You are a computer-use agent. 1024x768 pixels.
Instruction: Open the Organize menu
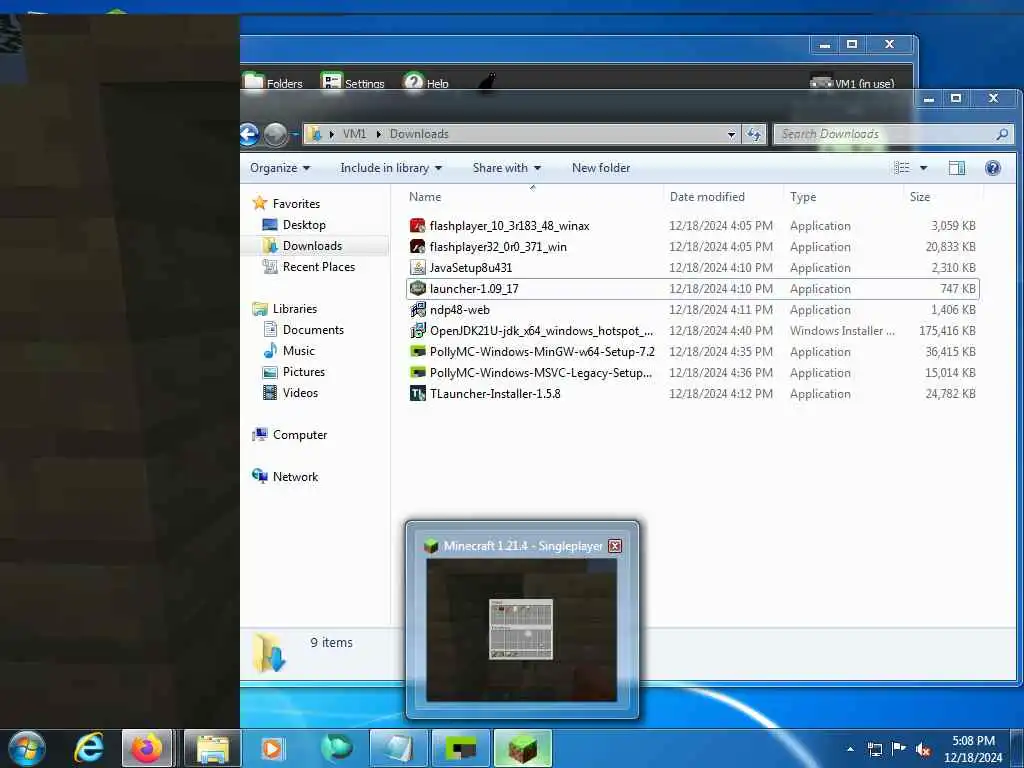click(x=280, y=168)
